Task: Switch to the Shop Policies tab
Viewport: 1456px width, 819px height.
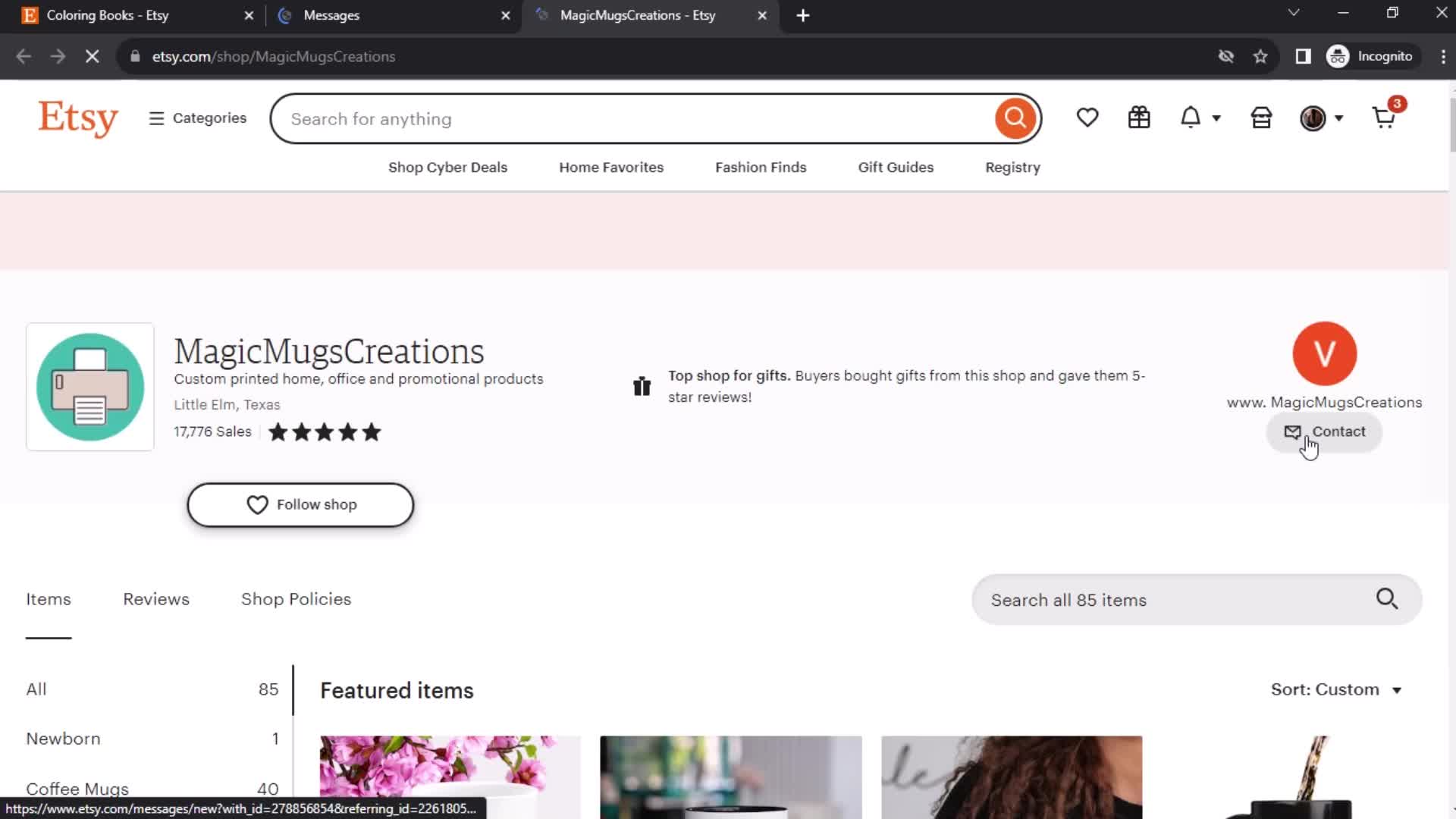Action: tap(296, 599)
